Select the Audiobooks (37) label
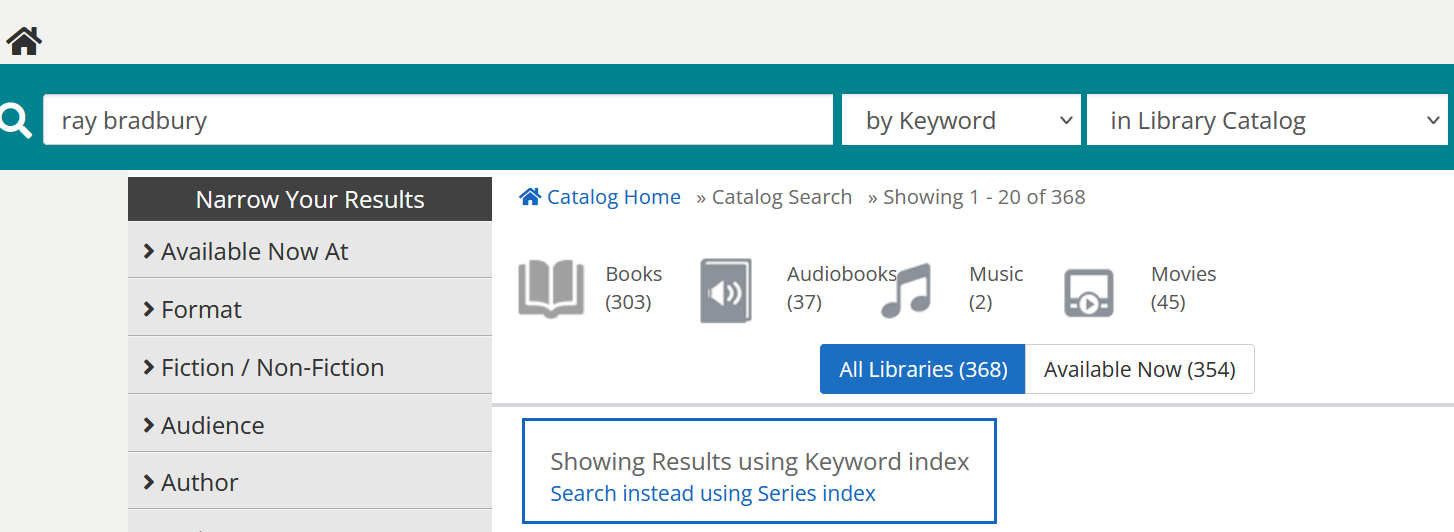 click(842, 288)
